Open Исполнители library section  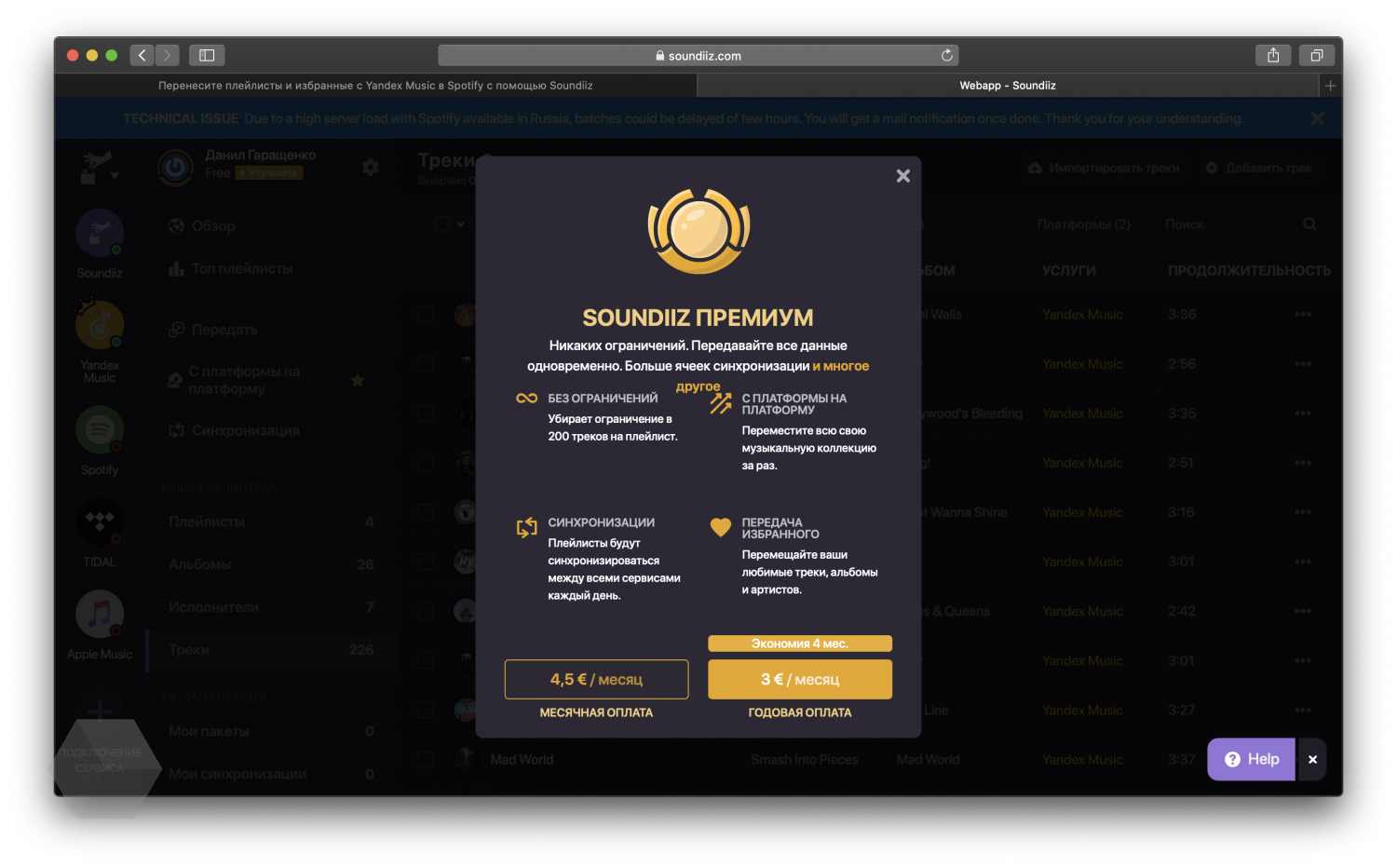click(x=271, y=607)
